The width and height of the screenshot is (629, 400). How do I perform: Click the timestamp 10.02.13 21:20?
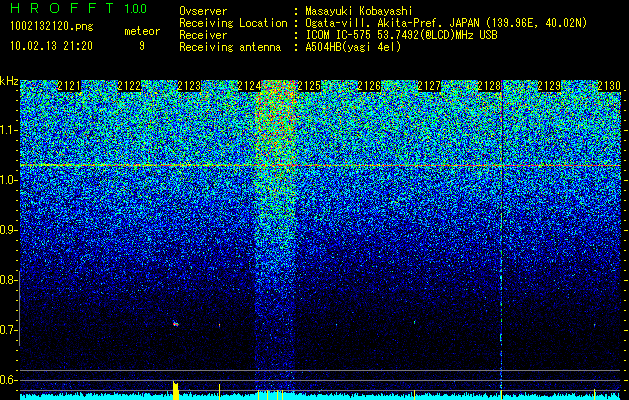51,46
